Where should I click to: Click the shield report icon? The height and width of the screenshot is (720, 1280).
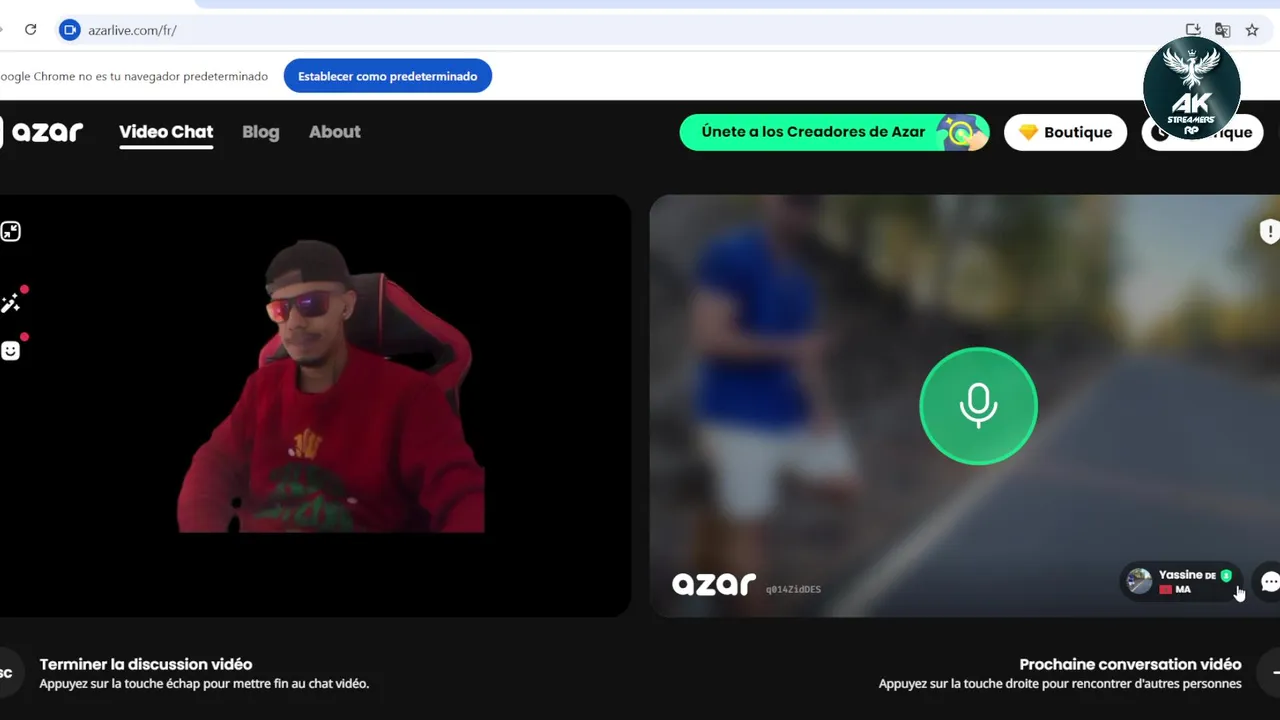(x=1269, y=232)
